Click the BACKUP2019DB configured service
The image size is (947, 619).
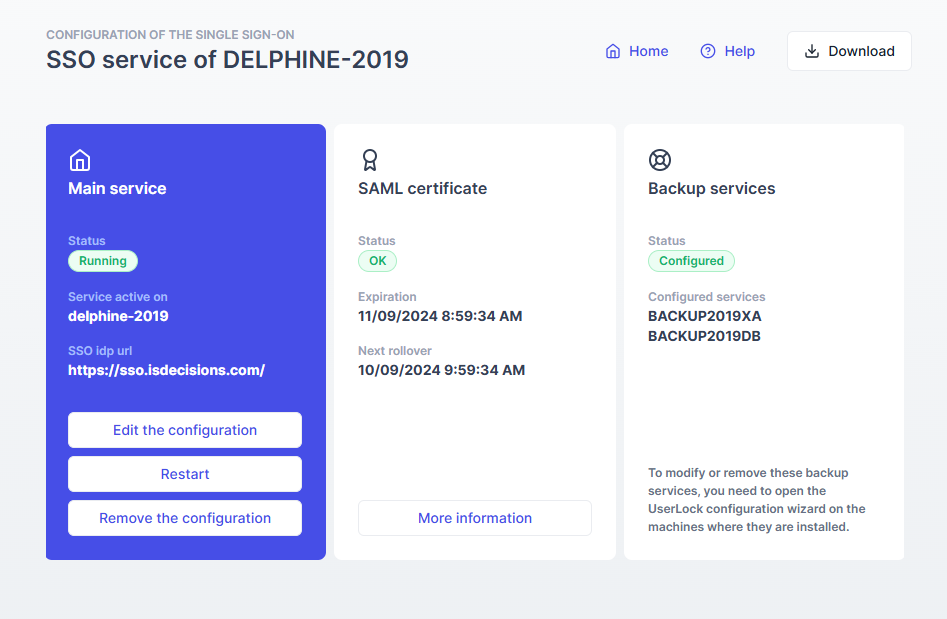[x=704, y=336]
